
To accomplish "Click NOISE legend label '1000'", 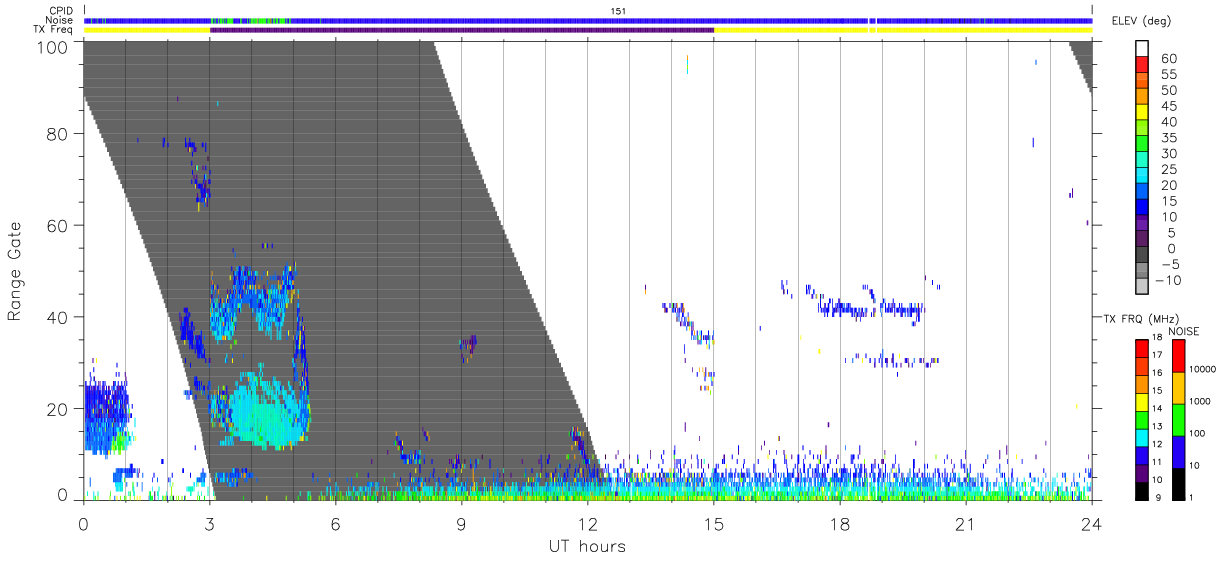I will click(x=1201, y=401).
